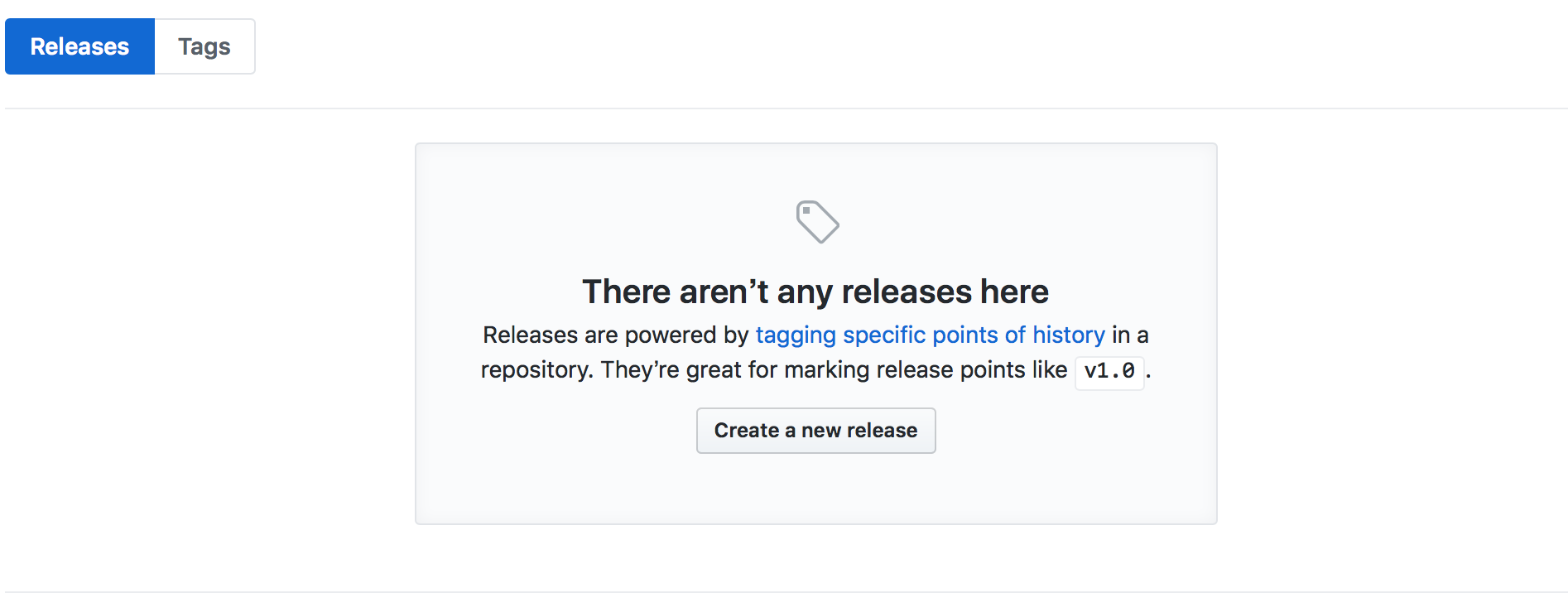Click the label icon in the empty-state panel
Viewport: 1568px width, 593px height.
(x=817, y=222)
